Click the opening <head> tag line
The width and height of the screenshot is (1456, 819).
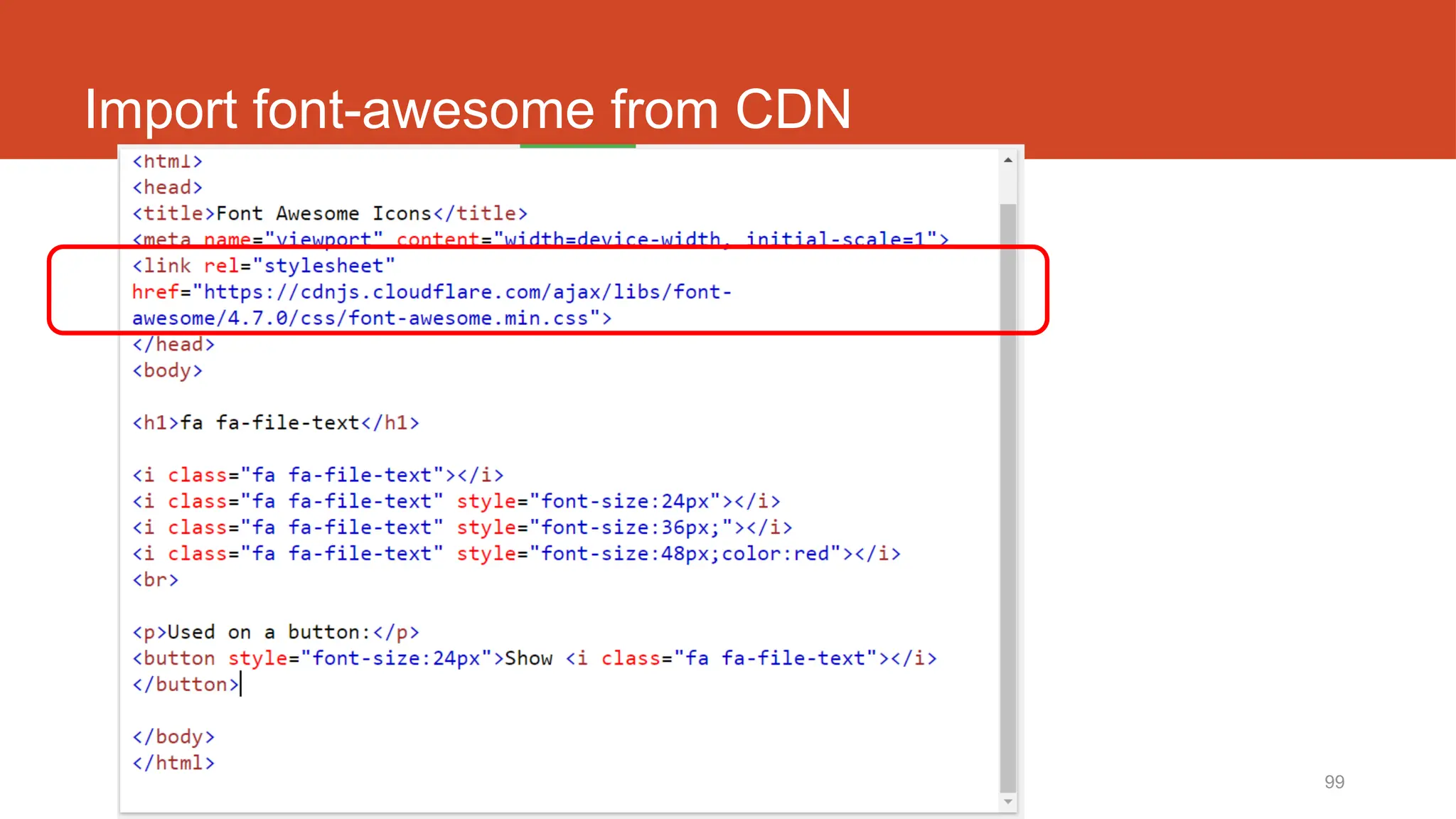(168, 188)
